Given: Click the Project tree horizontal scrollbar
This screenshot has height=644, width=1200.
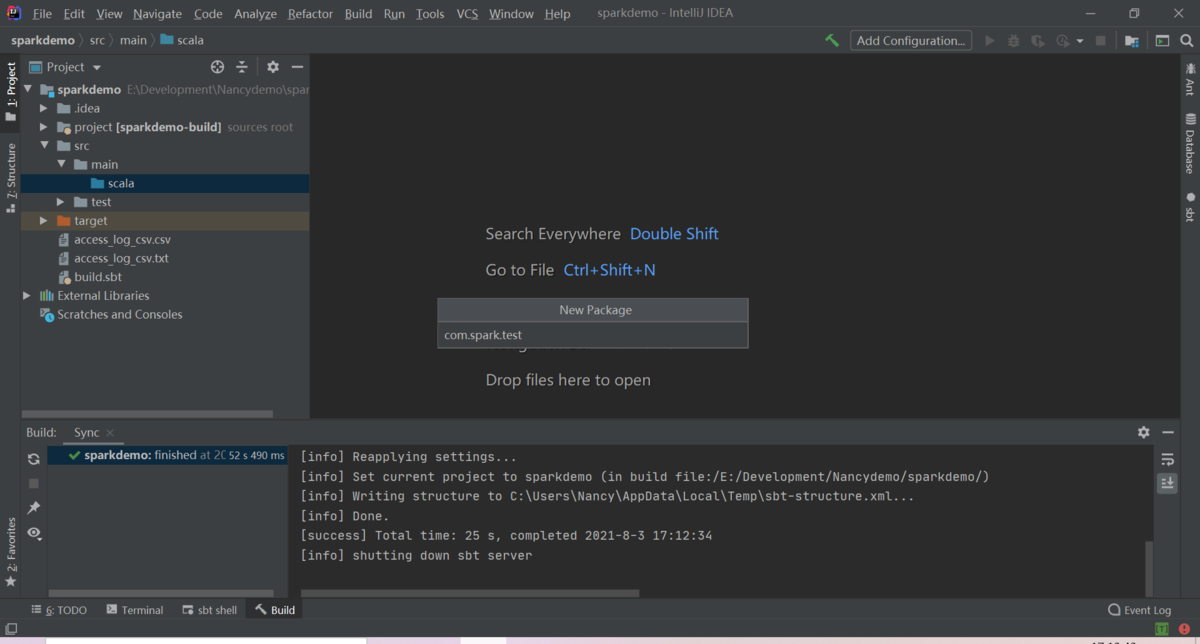Looking at the screenshot, I should click(148, 414).
